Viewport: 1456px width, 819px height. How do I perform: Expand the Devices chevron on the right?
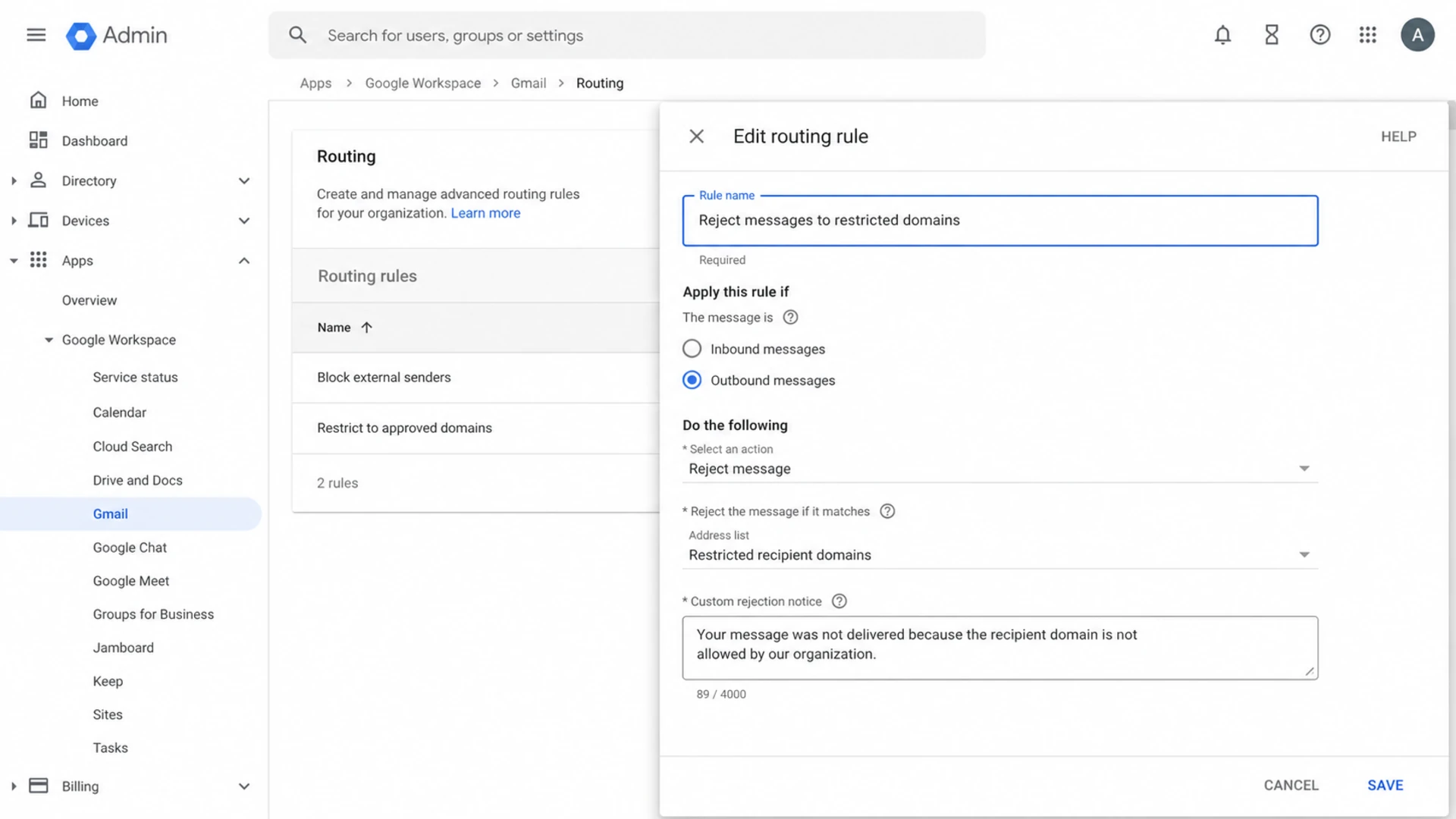coord(244,221)
